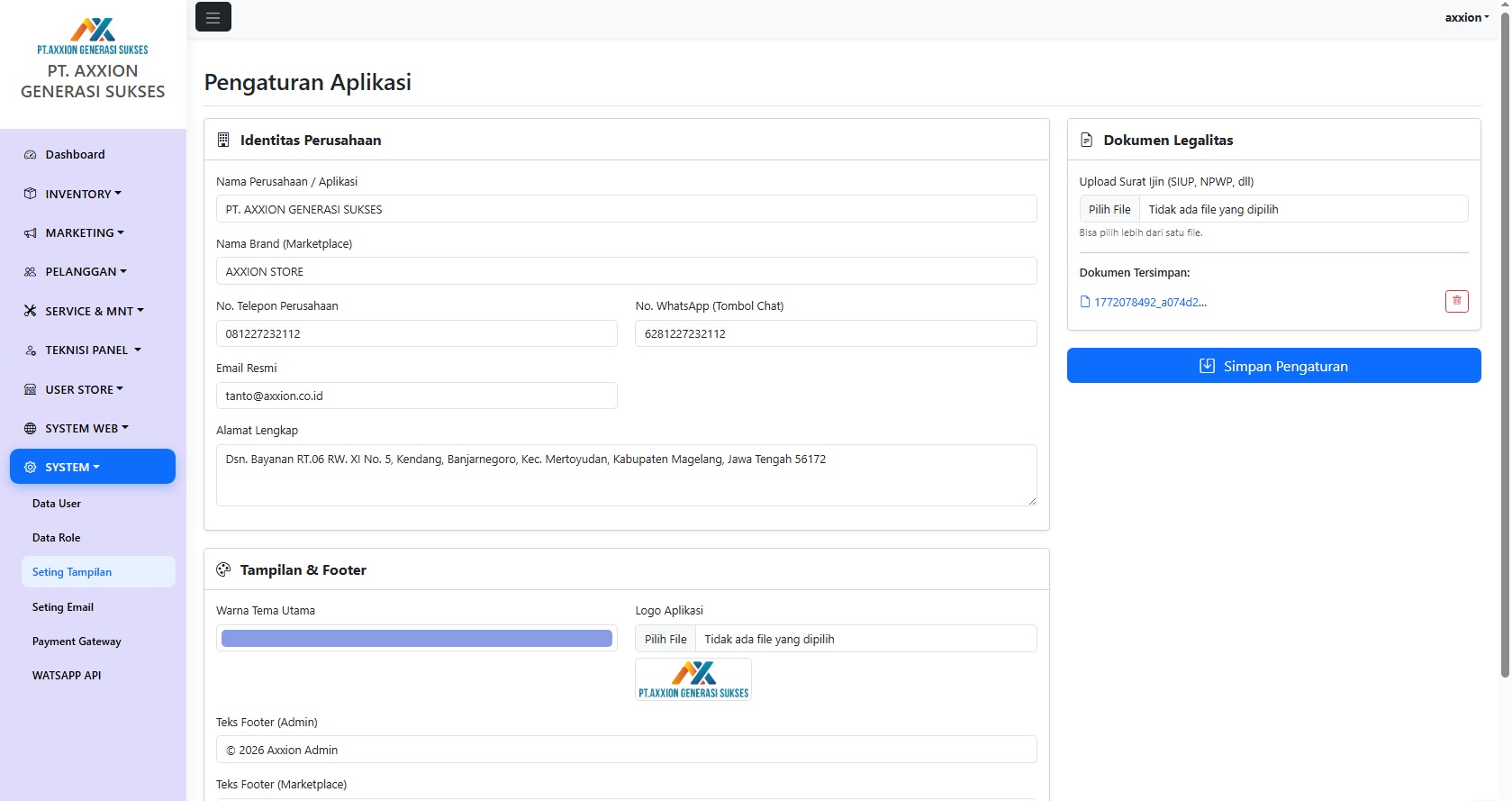Click Simpan Pengaturan button
1512x801 pixels.
coord(1273,366)
